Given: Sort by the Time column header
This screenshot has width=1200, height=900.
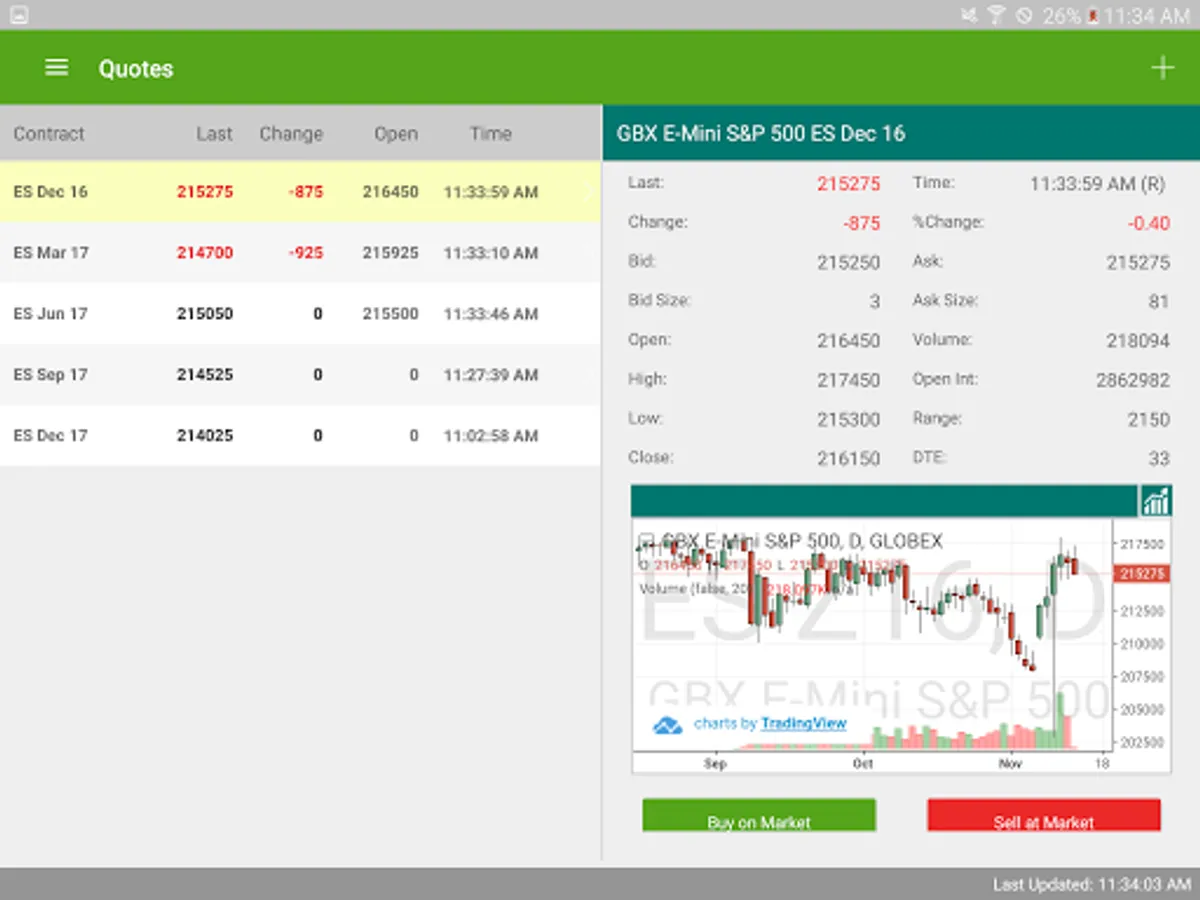Looking at the screenshot, I should click(490, 133).
